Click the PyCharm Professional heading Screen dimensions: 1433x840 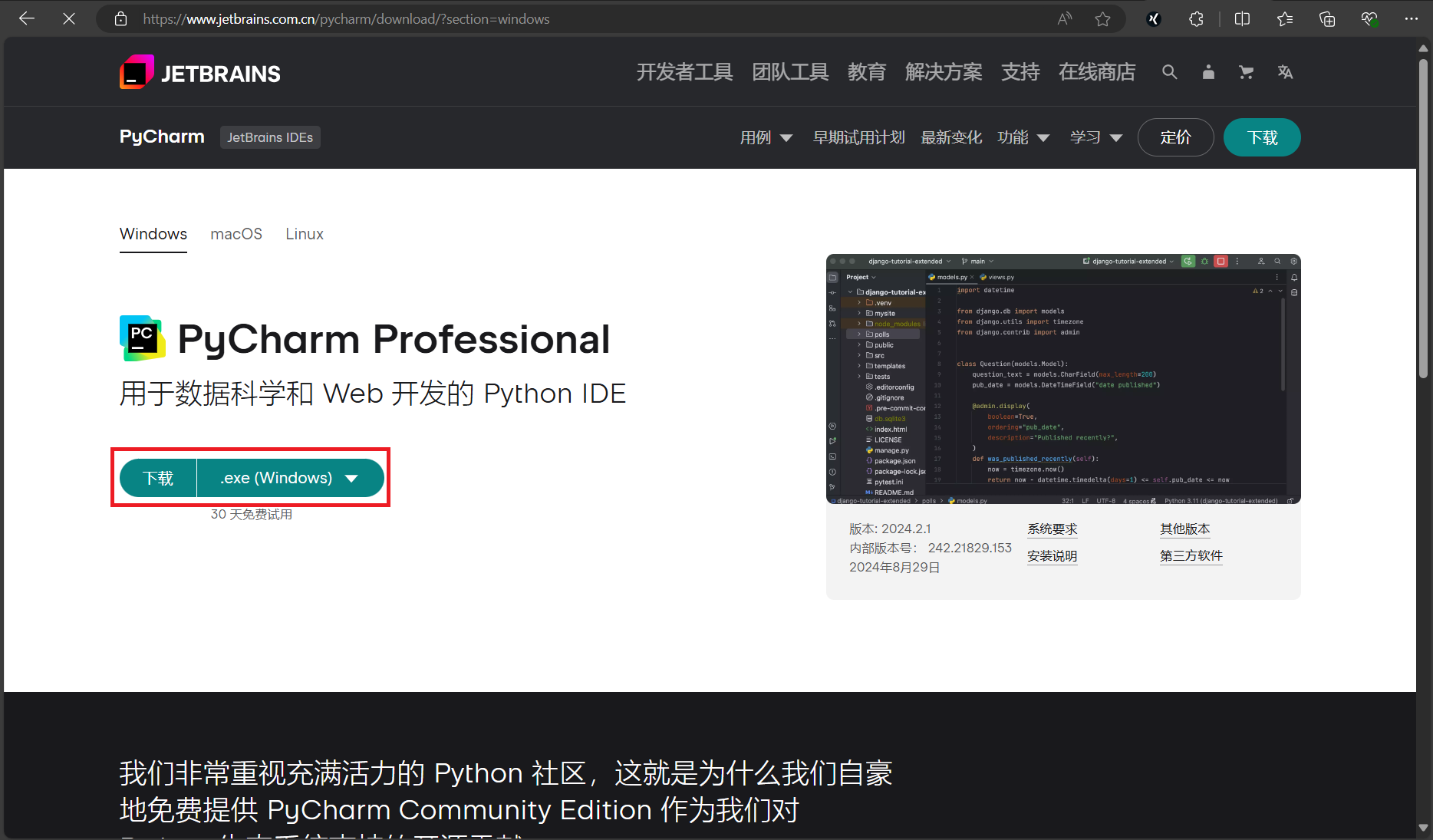click(x=394, y=339)
